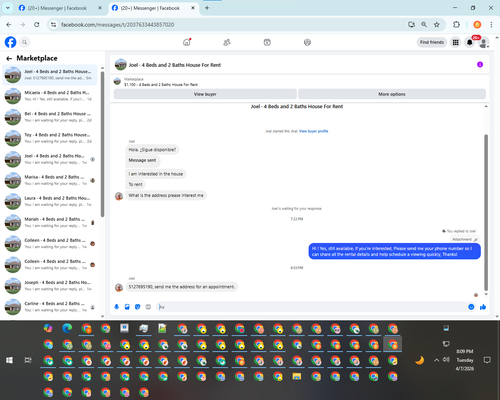Open Chrome profile avatar
This screenshot has width=500, height=400.
(477, 25)
